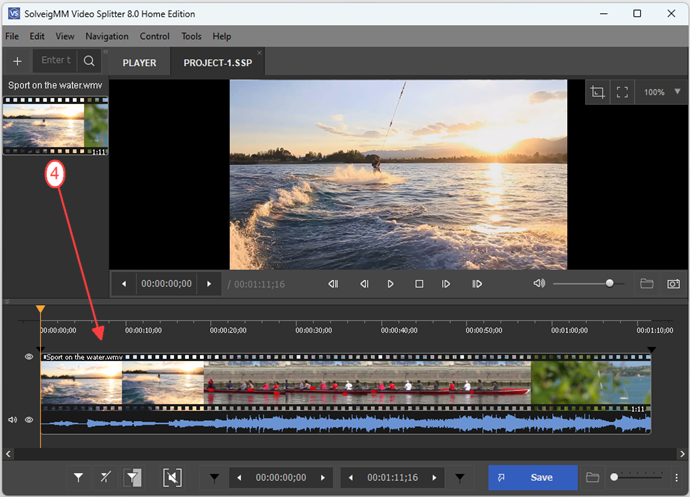Open the output folder beside Save
The width and height of the screenshot is (690, 497).
tap(592, 477)
